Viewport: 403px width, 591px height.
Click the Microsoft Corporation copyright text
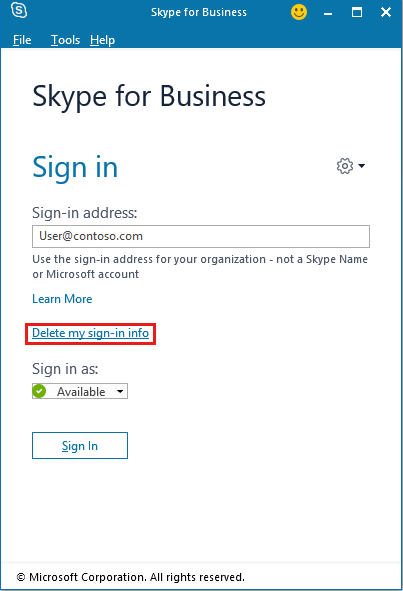tap(131, 577)
